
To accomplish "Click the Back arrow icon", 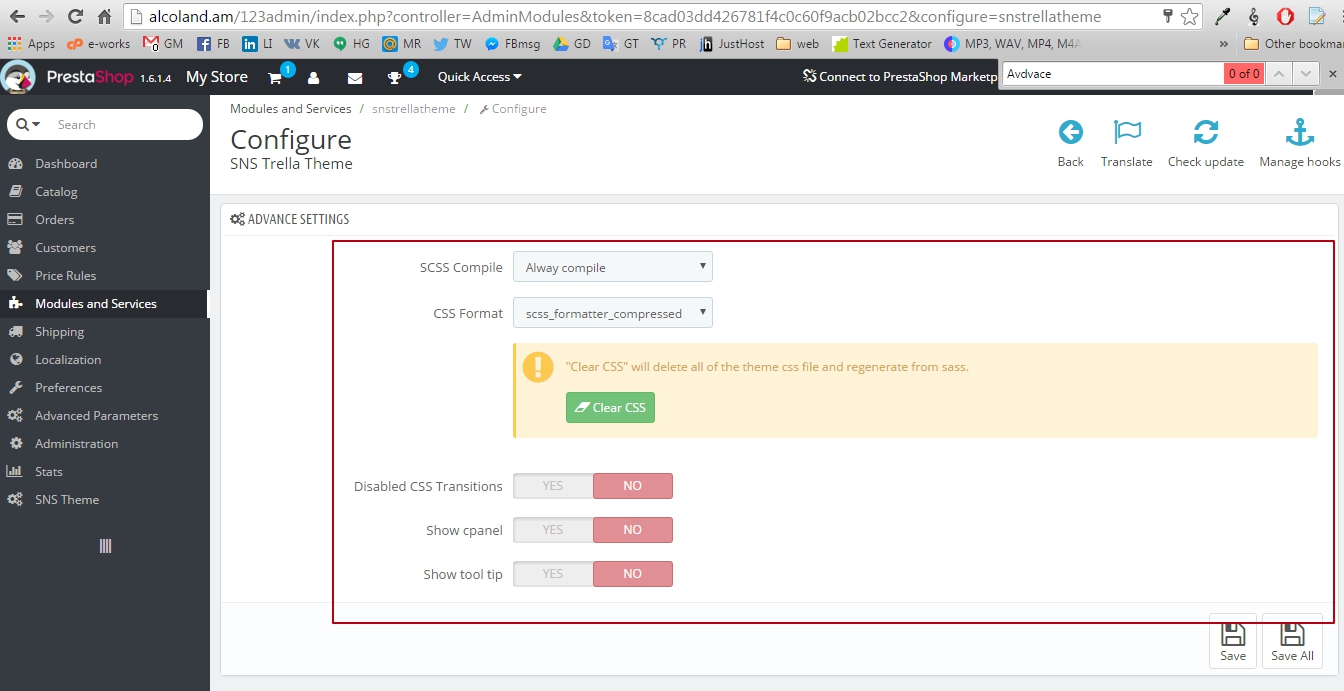I will pos(1070,133).
